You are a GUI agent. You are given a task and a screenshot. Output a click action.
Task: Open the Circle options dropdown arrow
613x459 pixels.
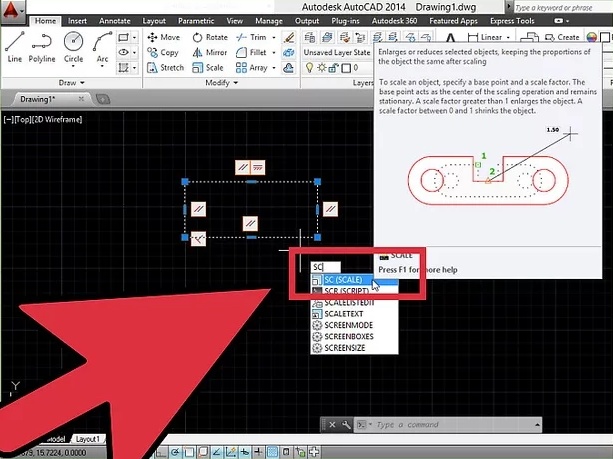point(73,66)
